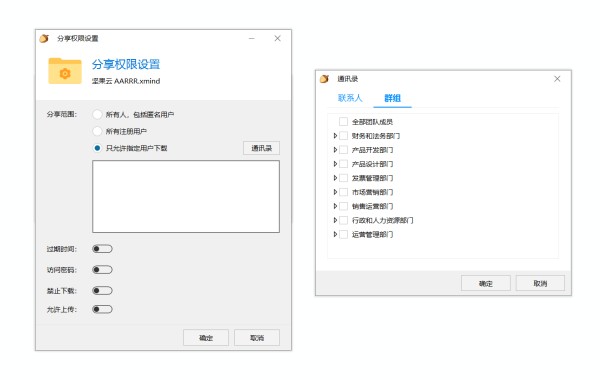Check the 全部团队成员 checkbox
This screenshot has width=600, height=380.
point(344,122)
